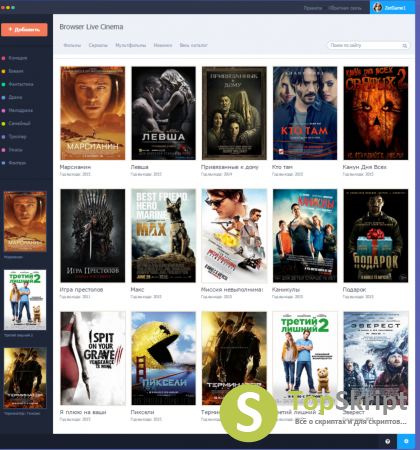This screenshot has height=450, width=420.
Task: Open sidebar thumbnail Третий лишний 2
Action: (25, 300)
